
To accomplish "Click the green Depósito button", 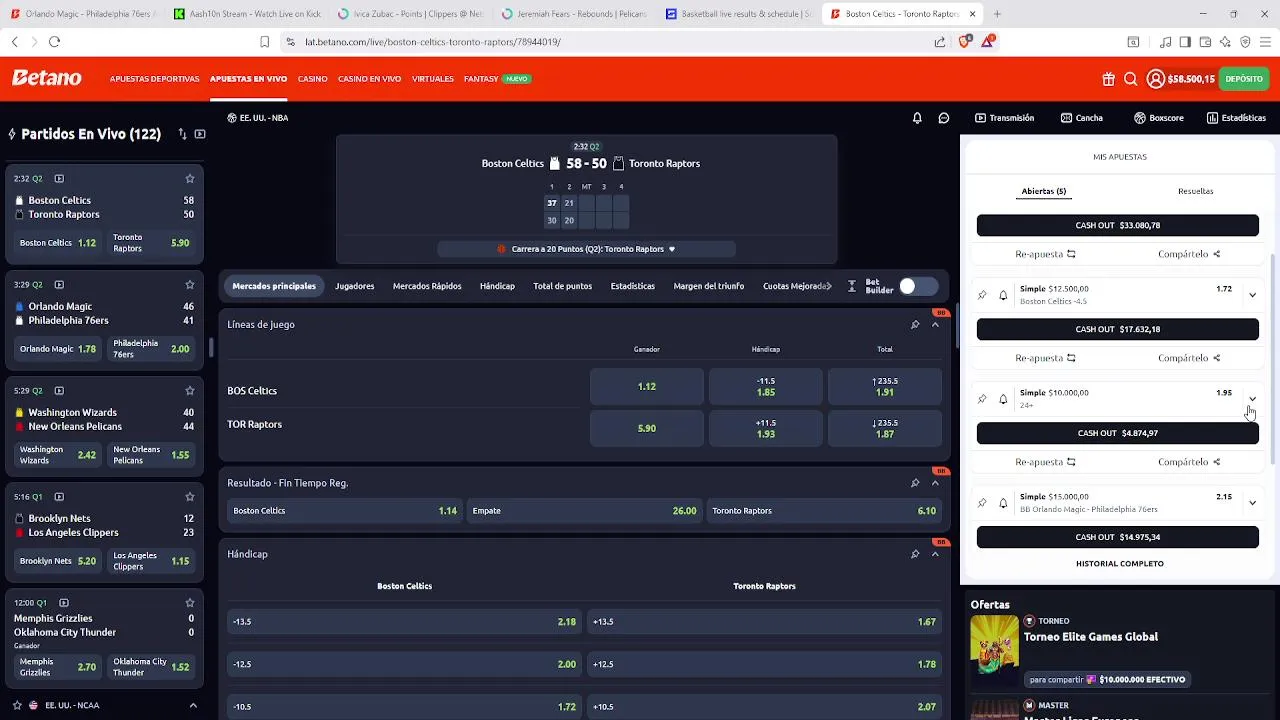I will point(1244,79).
